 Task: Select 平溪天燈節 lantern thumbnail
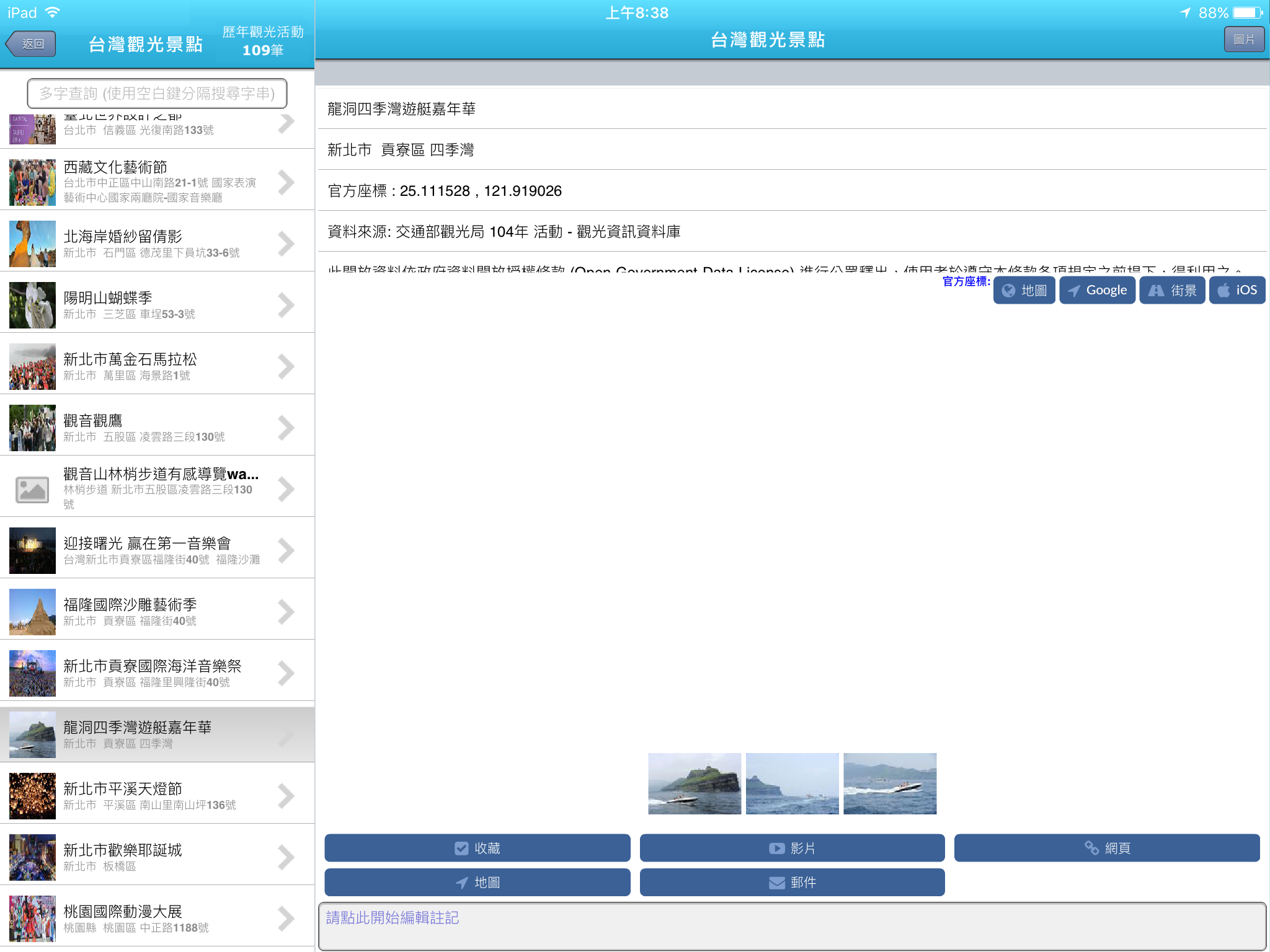[32, 796]
